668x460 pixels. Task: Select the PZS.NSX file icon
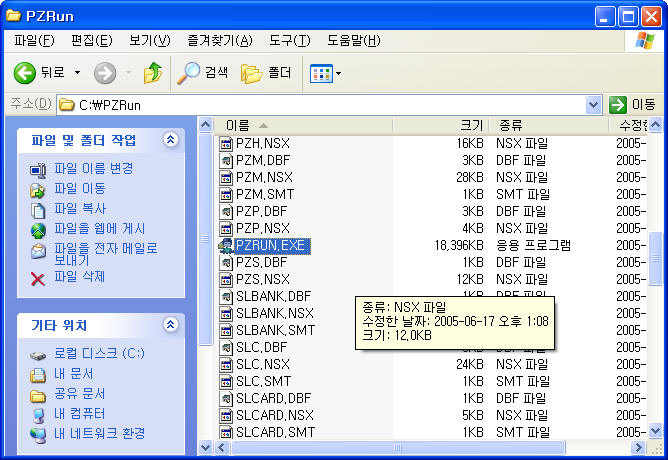coord(226,280)
